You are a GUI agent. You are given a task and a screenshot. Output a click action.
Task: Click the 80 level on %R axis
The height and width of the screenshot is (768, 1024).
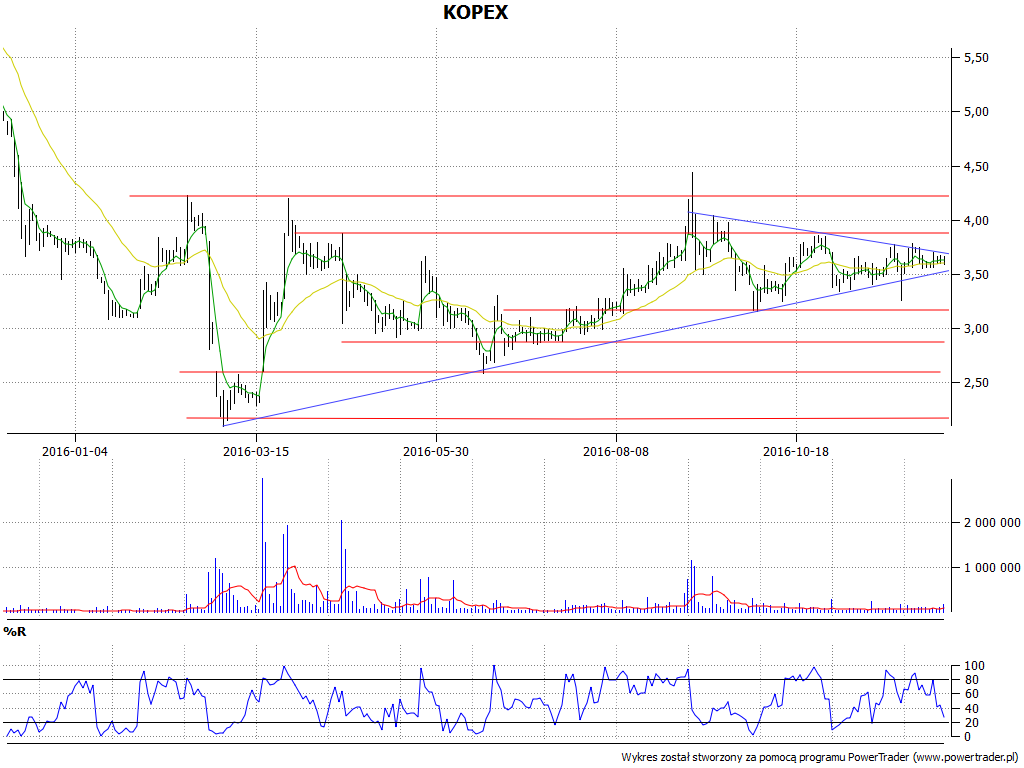(x=971, y=680)
